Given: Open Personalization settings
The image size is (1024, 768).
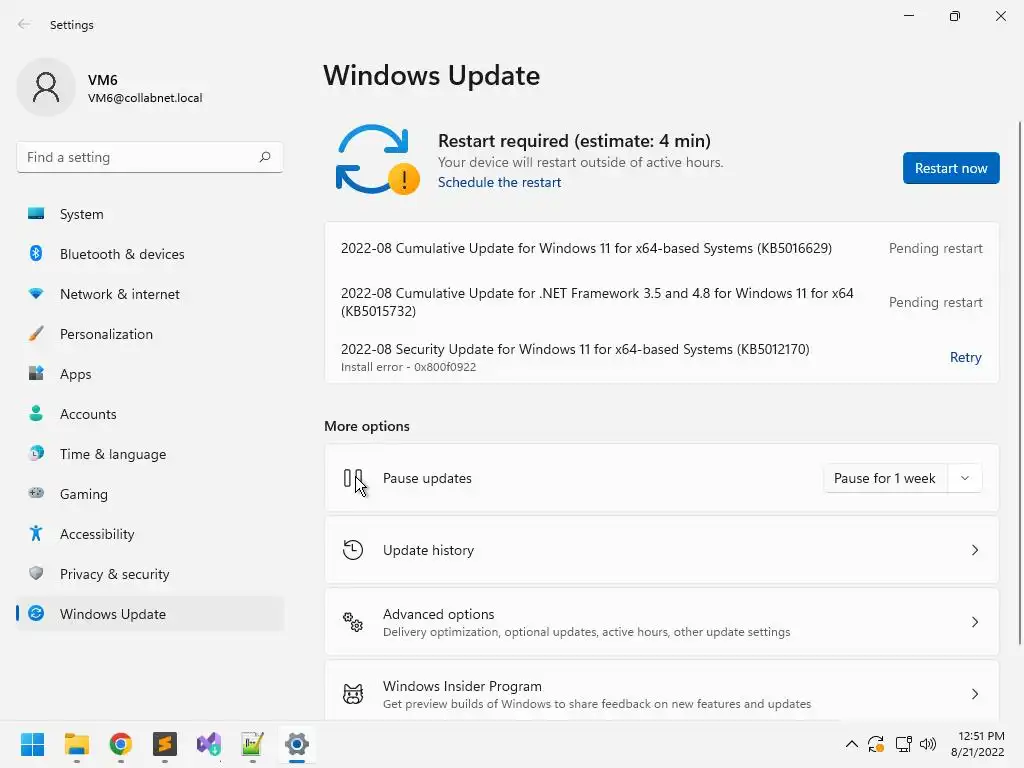Looking at the screenshot, I should (150, 334).
